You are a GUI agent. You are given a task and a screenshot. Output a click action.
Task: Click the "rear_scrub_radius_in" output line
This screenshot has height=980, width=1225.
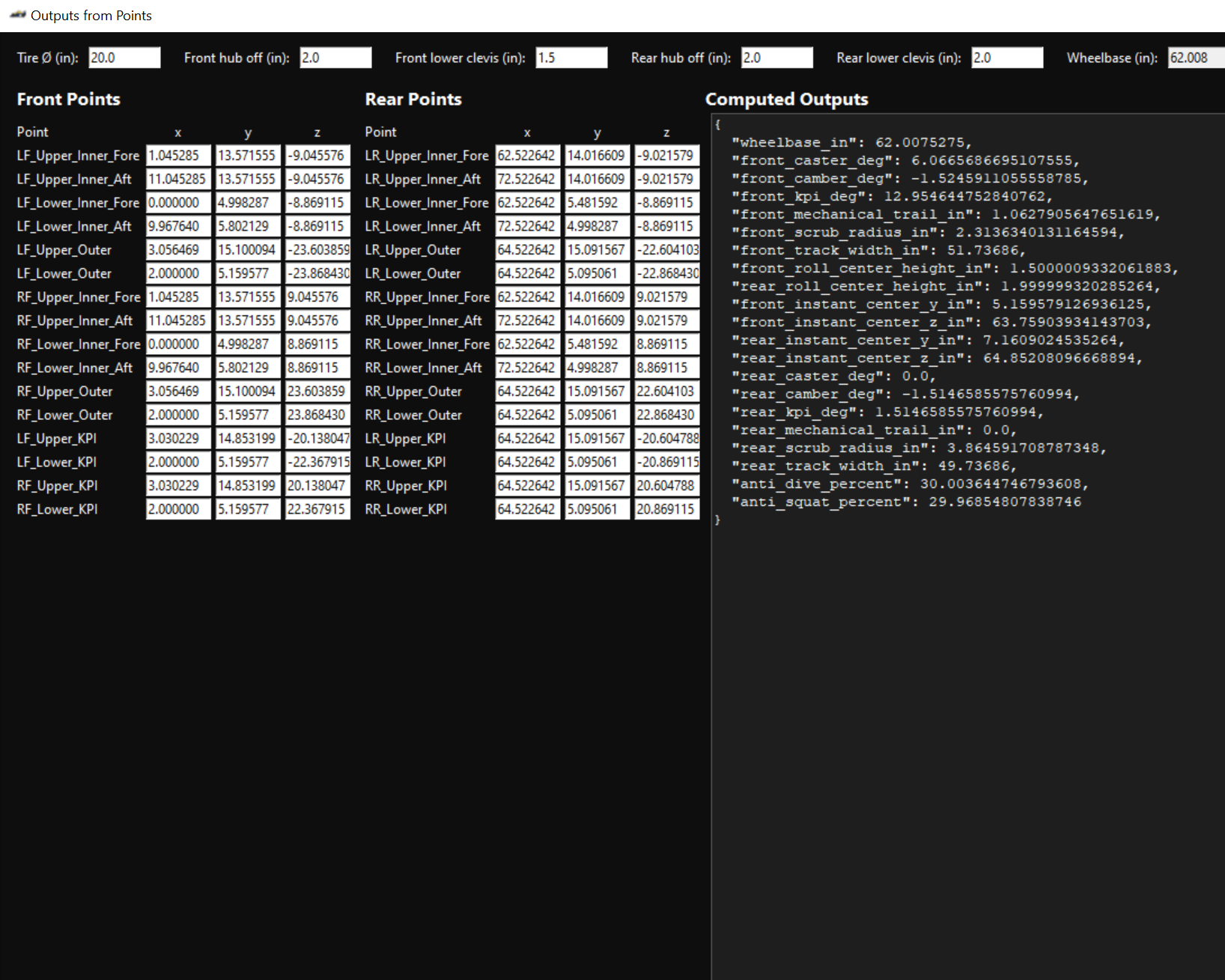919,448
